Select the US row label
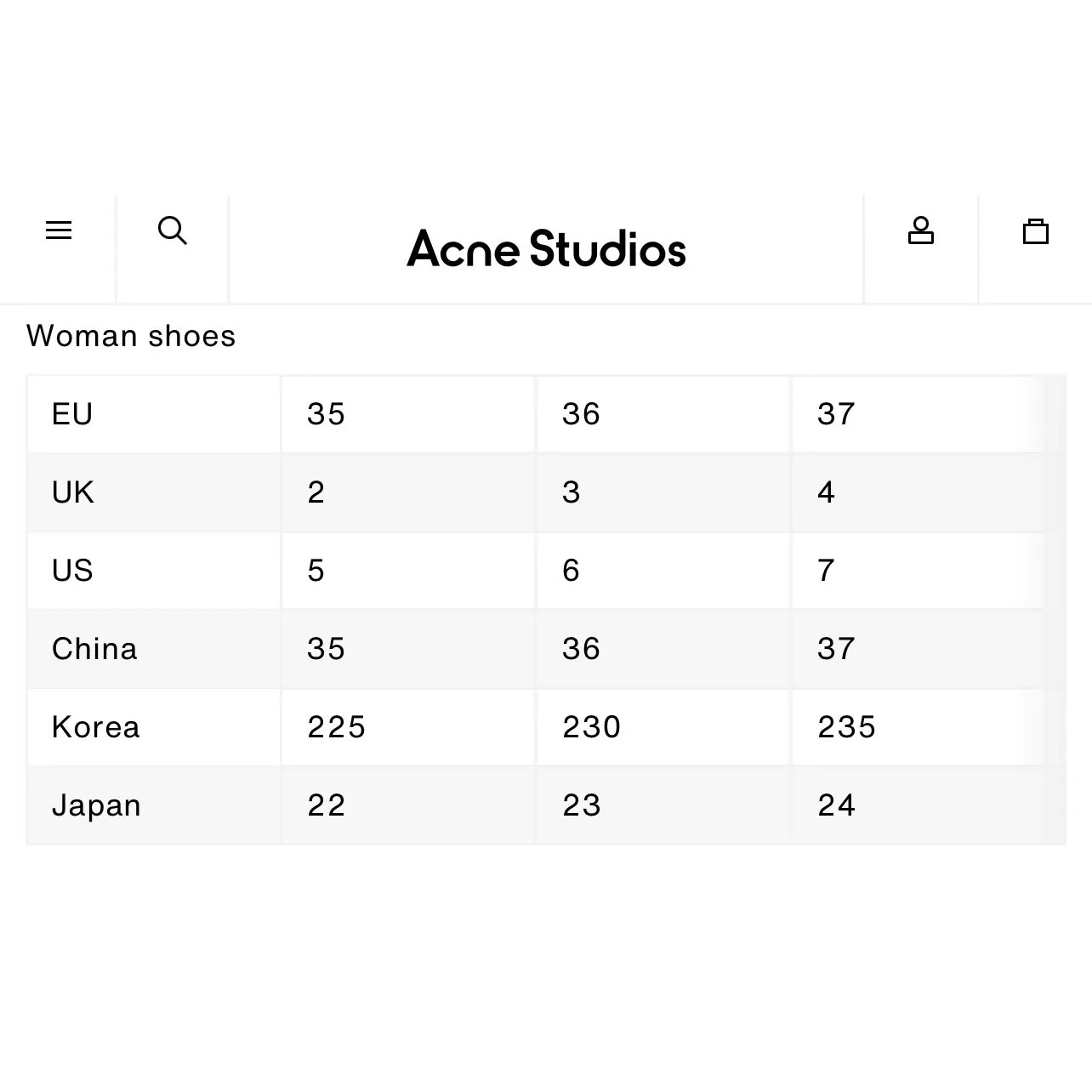This screenshot has width=1092, height=1092. 72,571
